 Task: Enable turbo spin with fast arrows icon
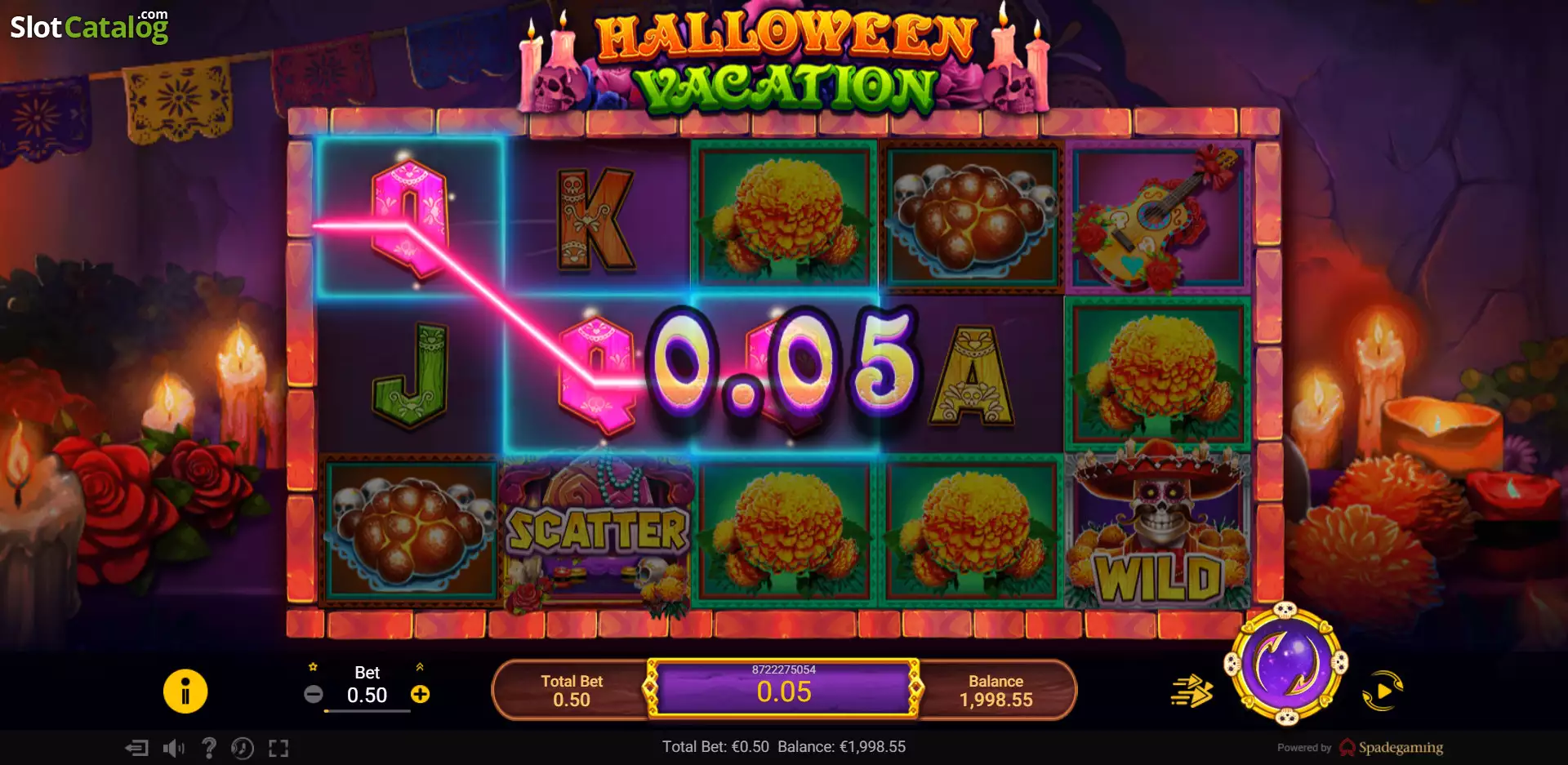tap(1192, 691)
